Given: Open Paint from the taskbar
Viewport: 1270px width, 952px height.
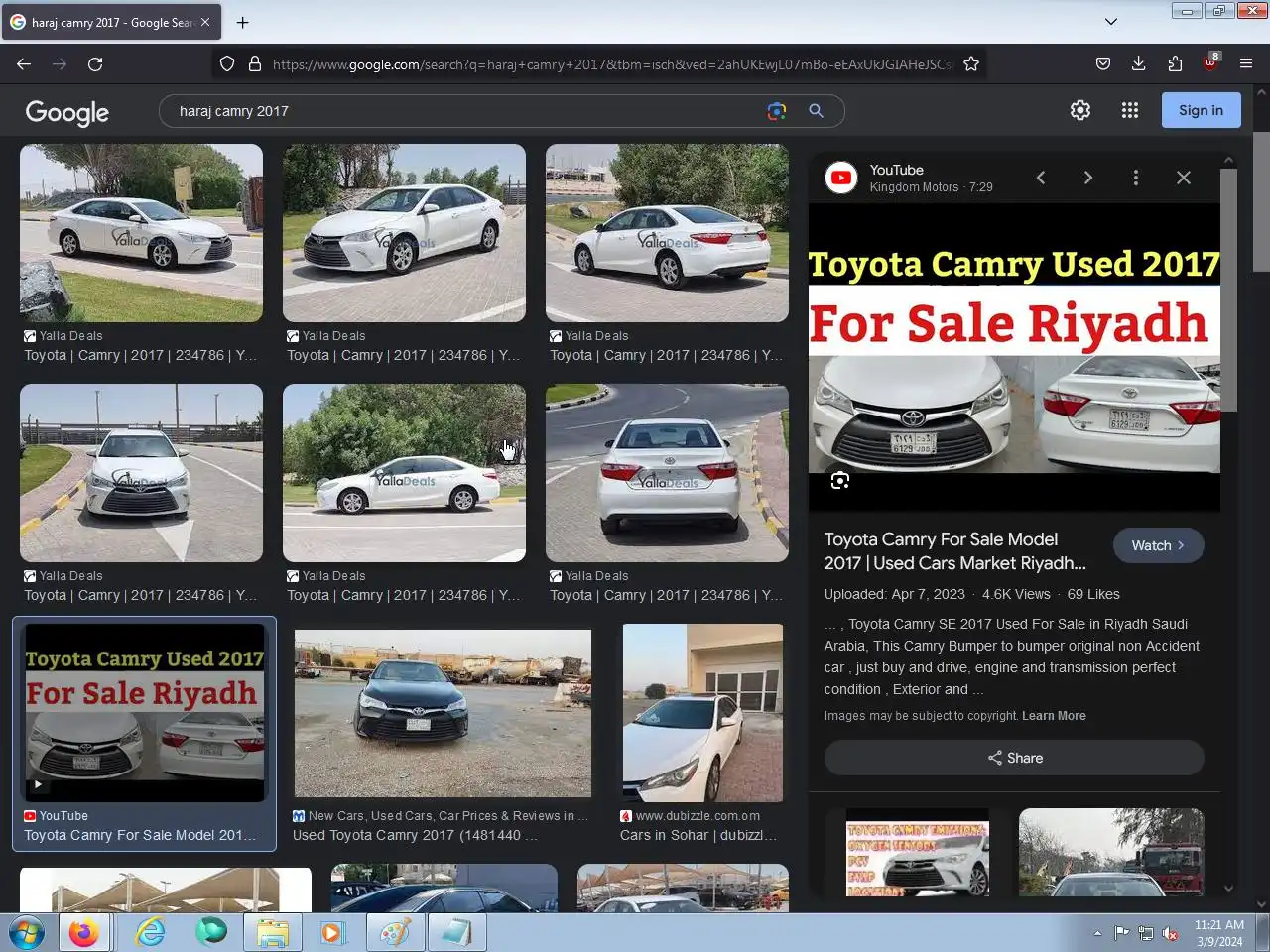Looking at the screenshot, I should [x=395, y=933].
